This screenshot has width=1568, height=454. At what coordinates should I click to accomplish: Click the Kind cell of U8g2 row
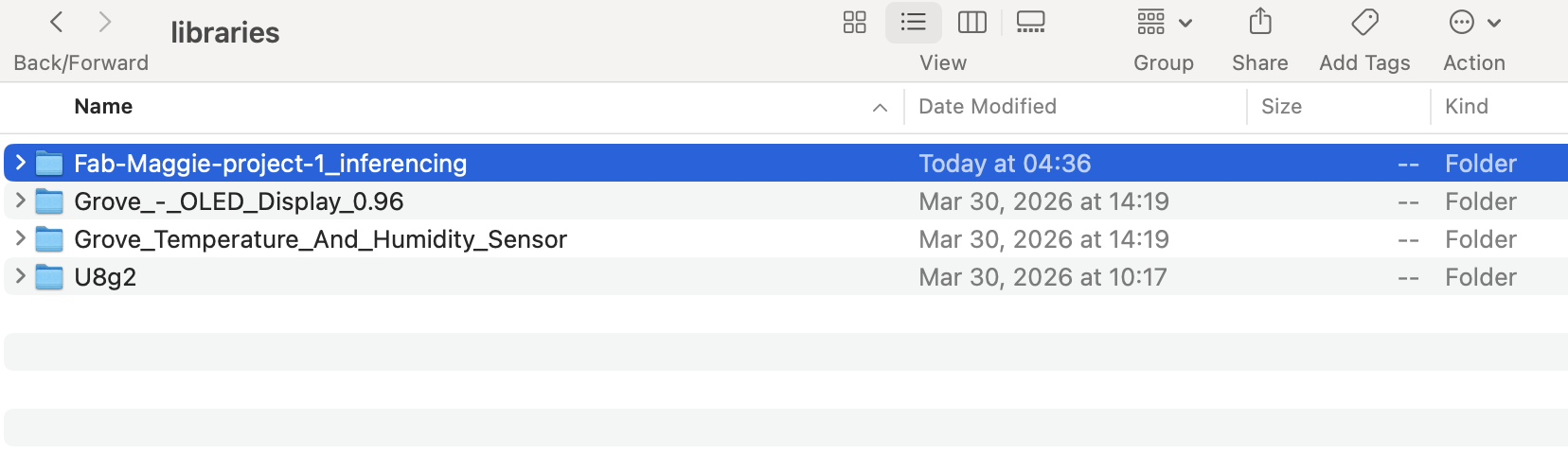tap(1481, 277)
